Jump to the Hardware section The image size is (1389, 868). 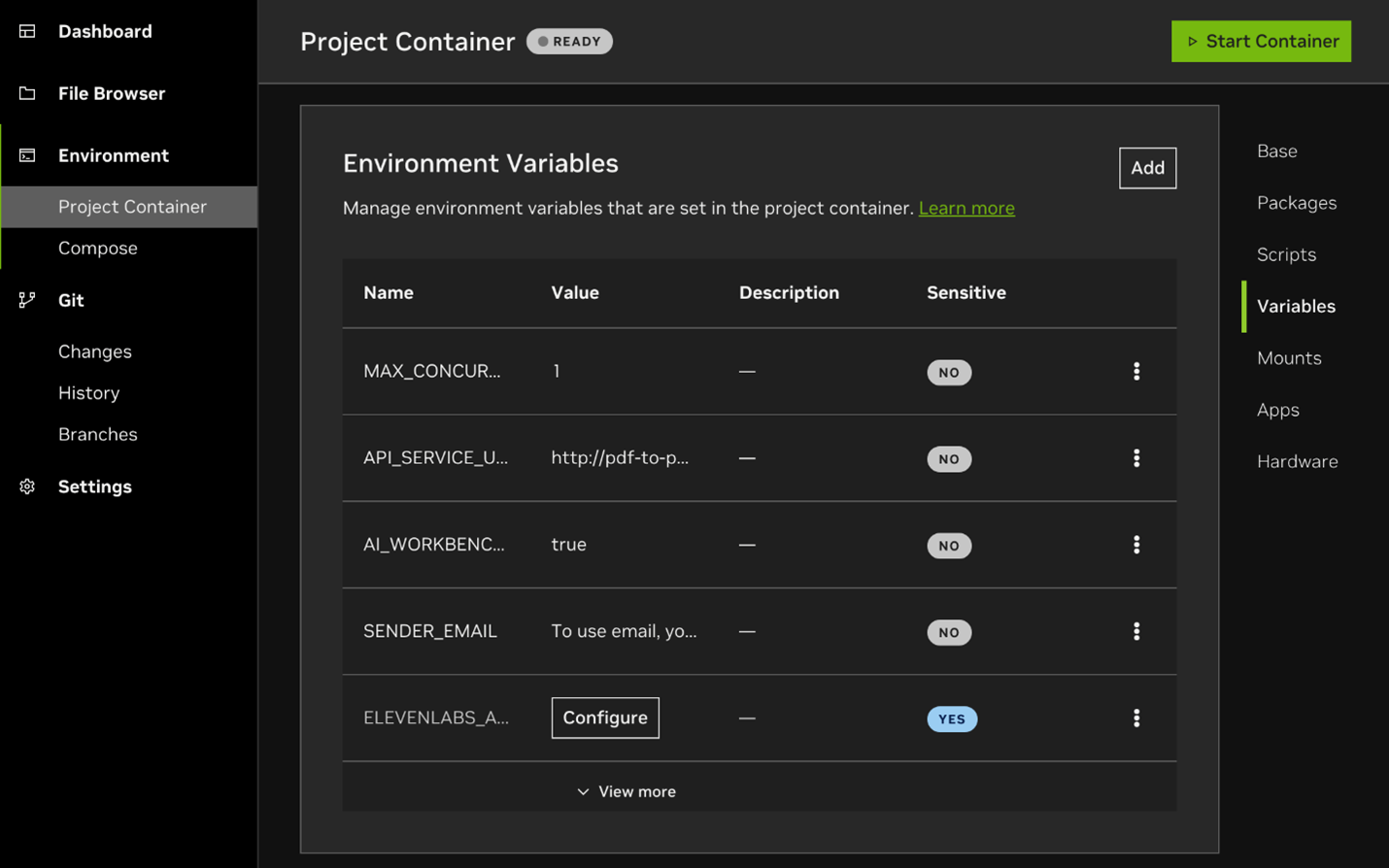tap(1298, 461)
